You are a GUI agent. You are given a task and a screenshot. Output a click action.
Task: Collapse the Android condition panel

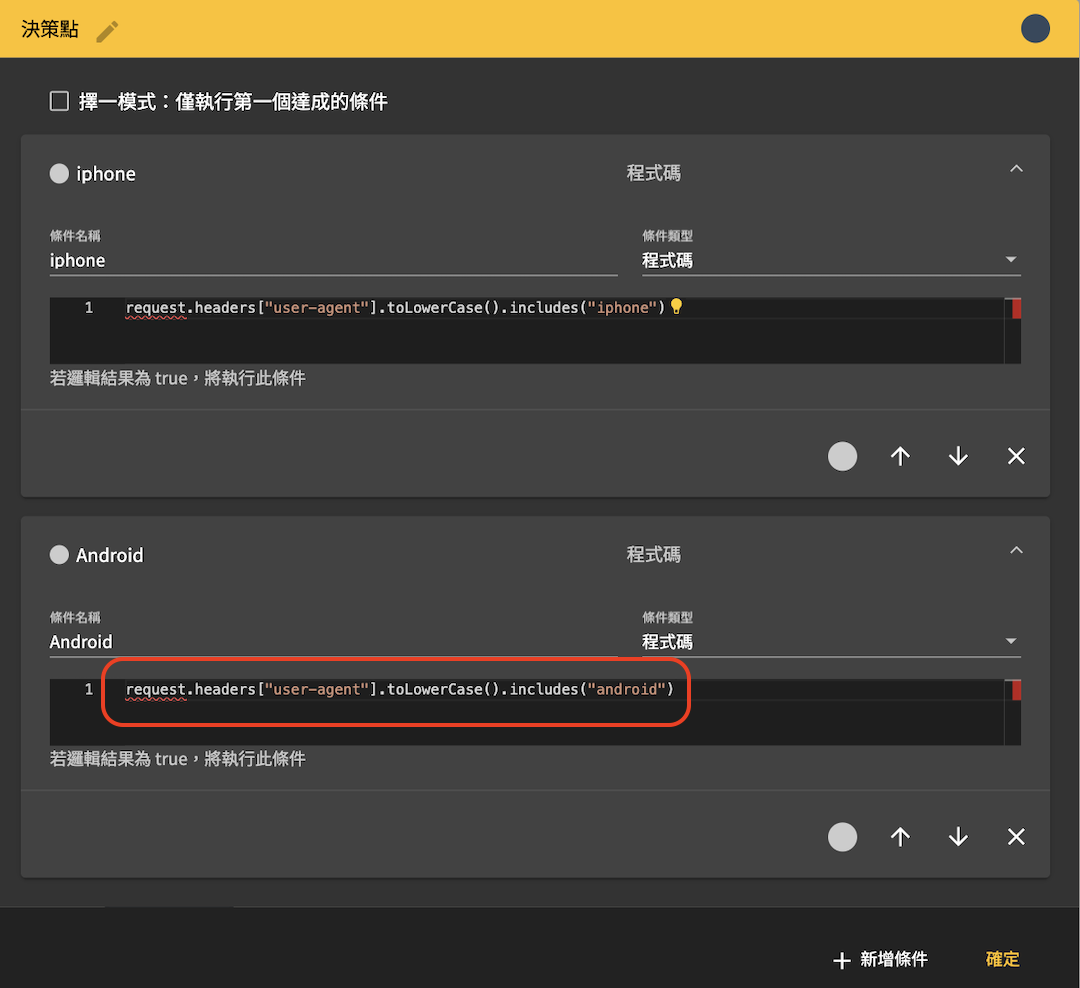(1016, 550)
